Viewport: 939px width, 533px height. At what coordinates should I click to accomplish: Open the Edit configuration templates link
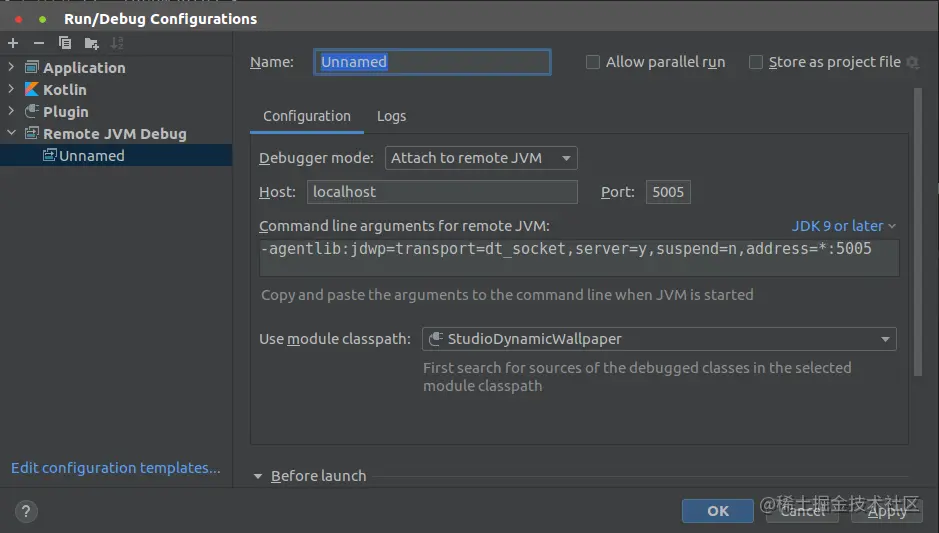(x=116, y=468)
